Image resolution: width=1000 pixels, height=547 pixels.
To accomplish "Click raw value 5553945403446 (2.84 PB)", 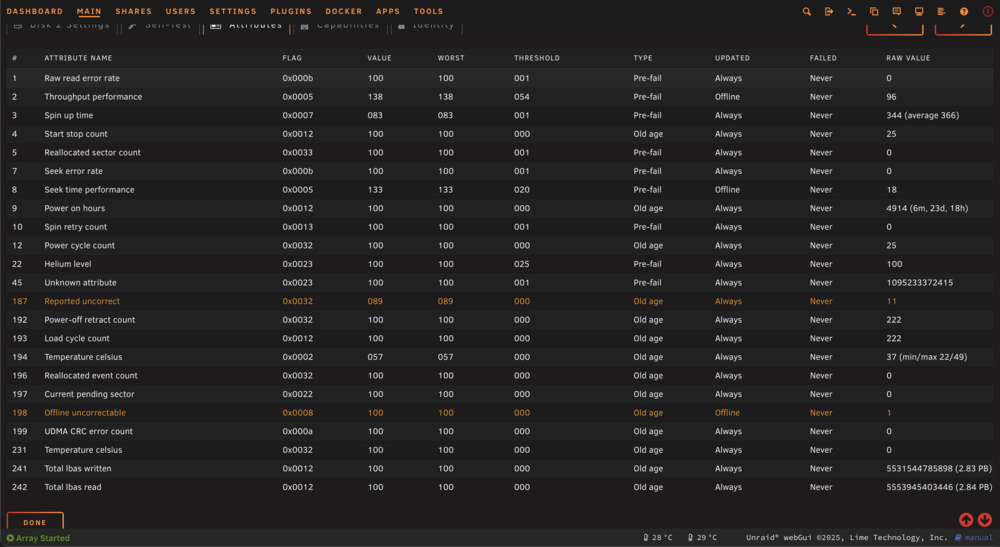I will 939,487.
